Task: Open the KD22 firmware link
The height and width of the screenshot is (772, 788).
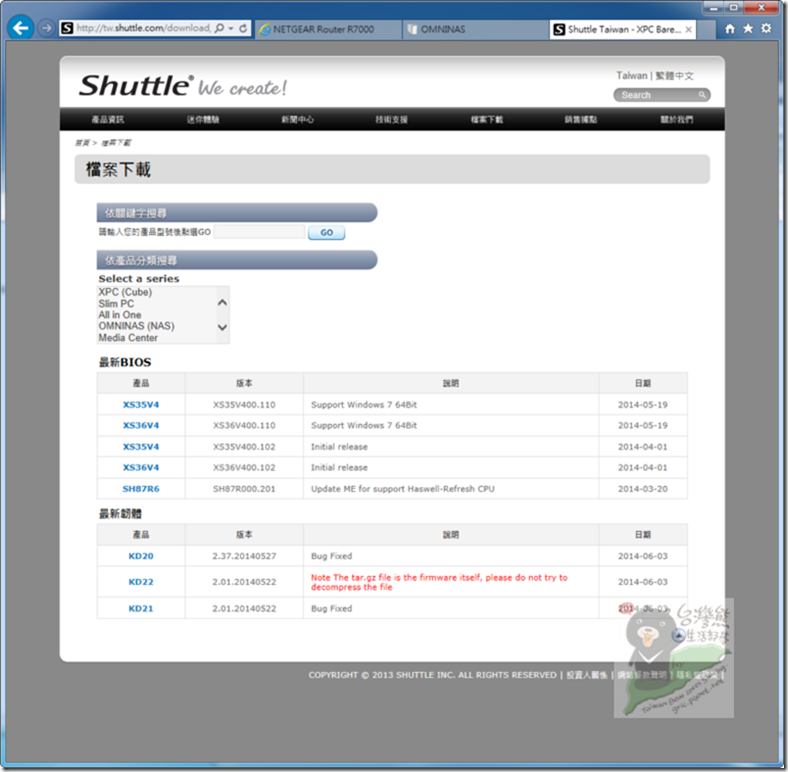Action: point(141,582)
